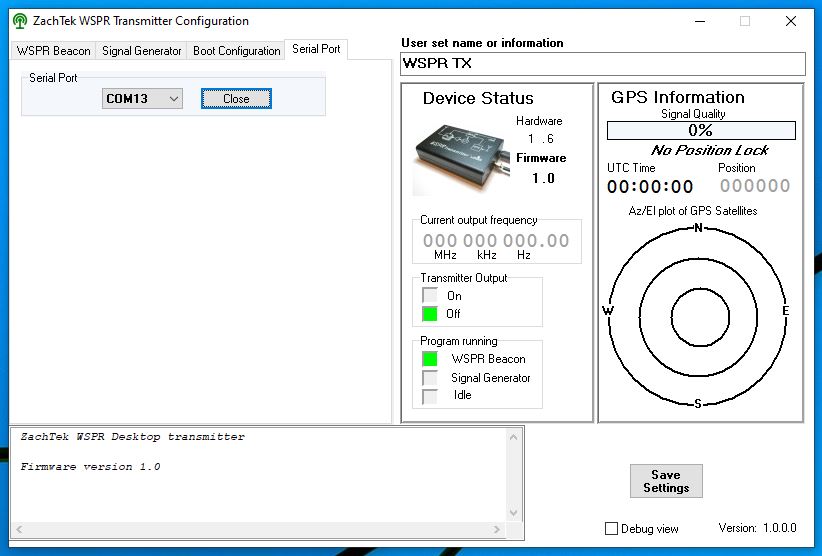
Task: Click the log horizontal scroll left arrow
Action: pos(19,530)
